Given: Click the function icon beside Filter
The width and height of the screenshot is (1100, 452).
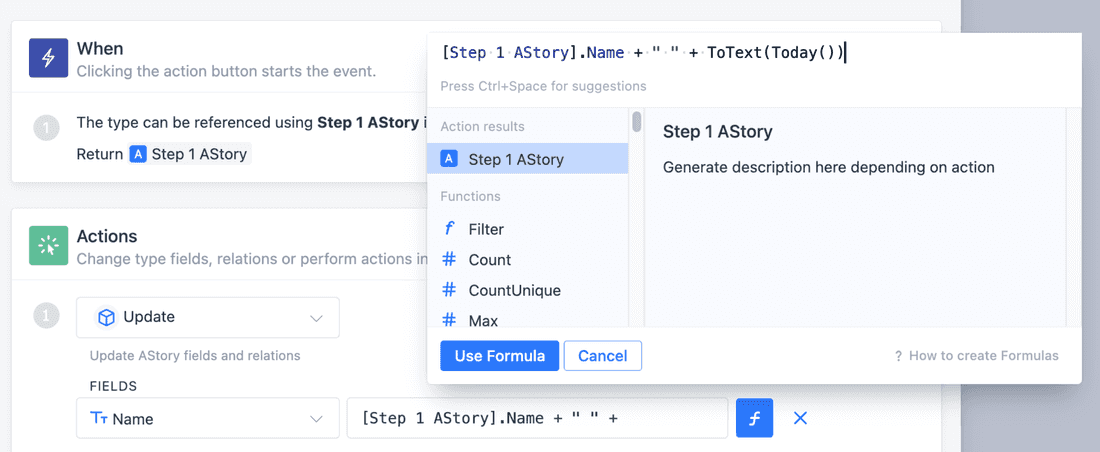Looking at the screenshot, I should pos(449,229).
